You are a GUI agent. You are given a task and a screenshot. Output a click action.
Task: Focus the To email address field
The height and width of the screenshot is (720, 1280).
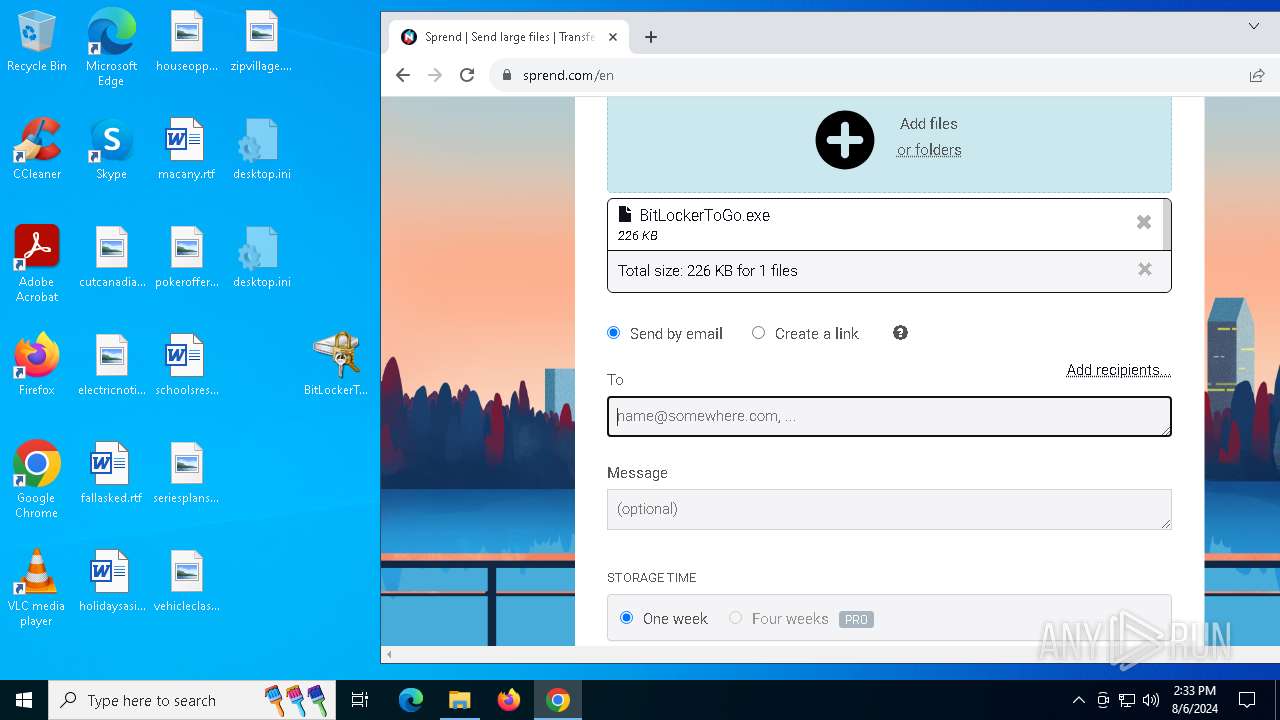pyautogui.click(x=889, y=416)
